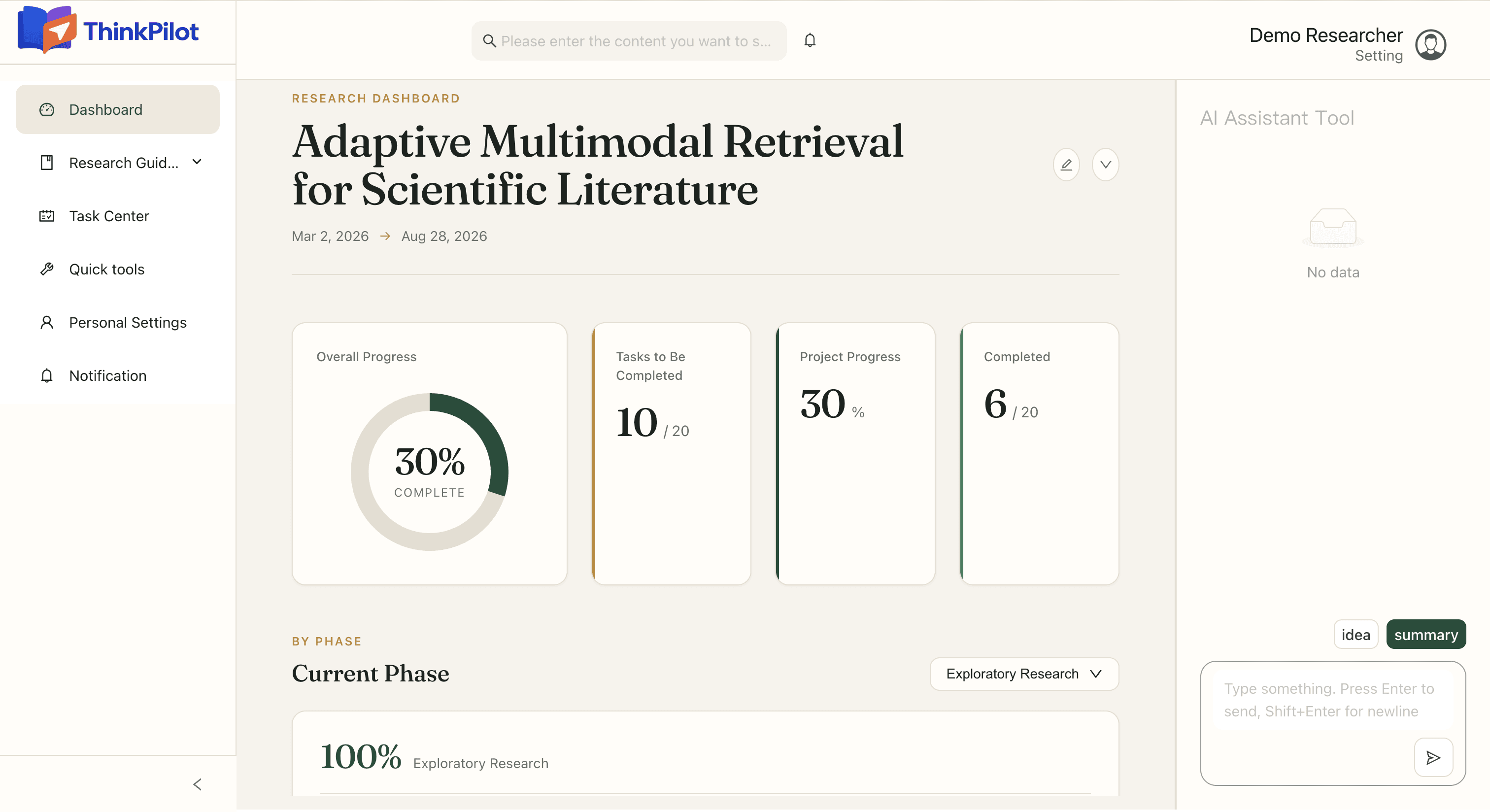Expand project switcher chevron beside the title
Screen dimensions: 1490x812
tap(1105, 165)
